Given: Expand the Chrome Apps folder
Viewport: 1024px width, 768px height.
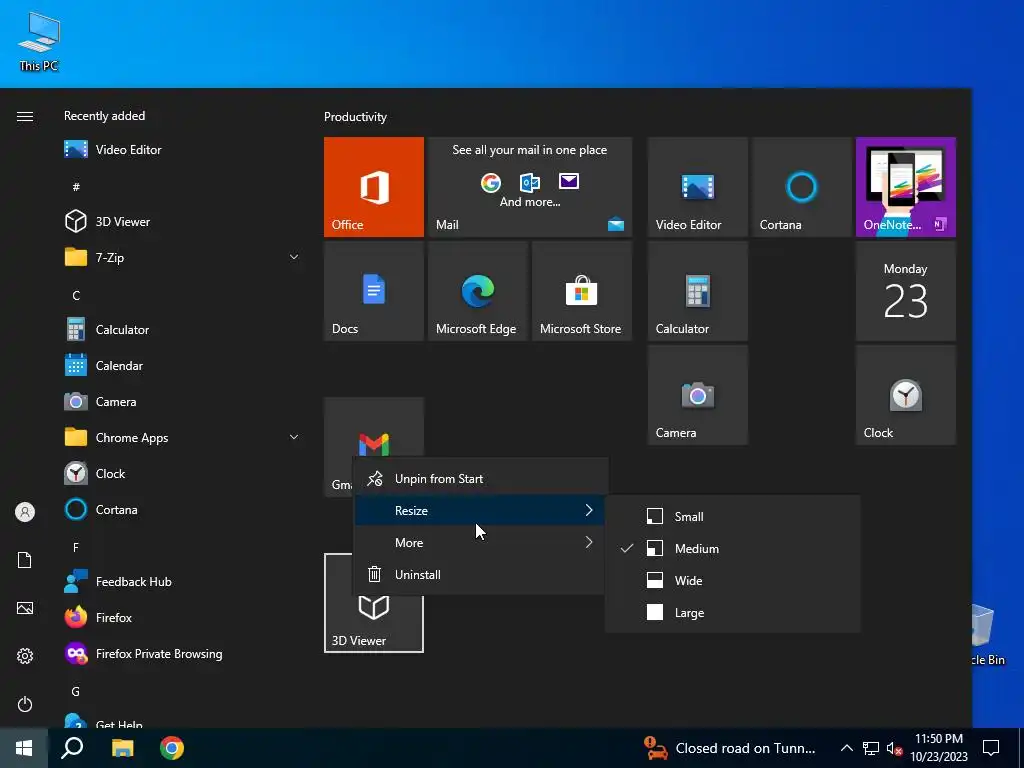Looking at the screenshot, I should pos(182,438).
